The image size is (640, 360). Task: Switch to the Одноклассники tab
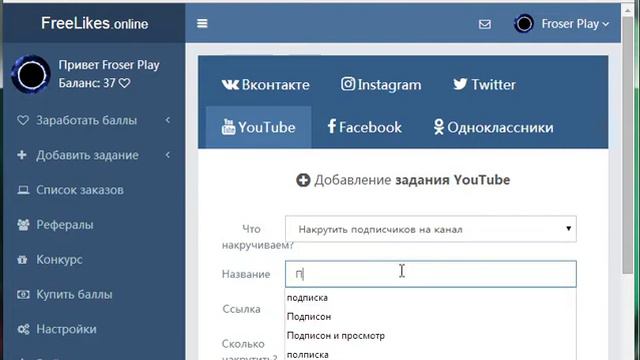[x=493, y=127]
